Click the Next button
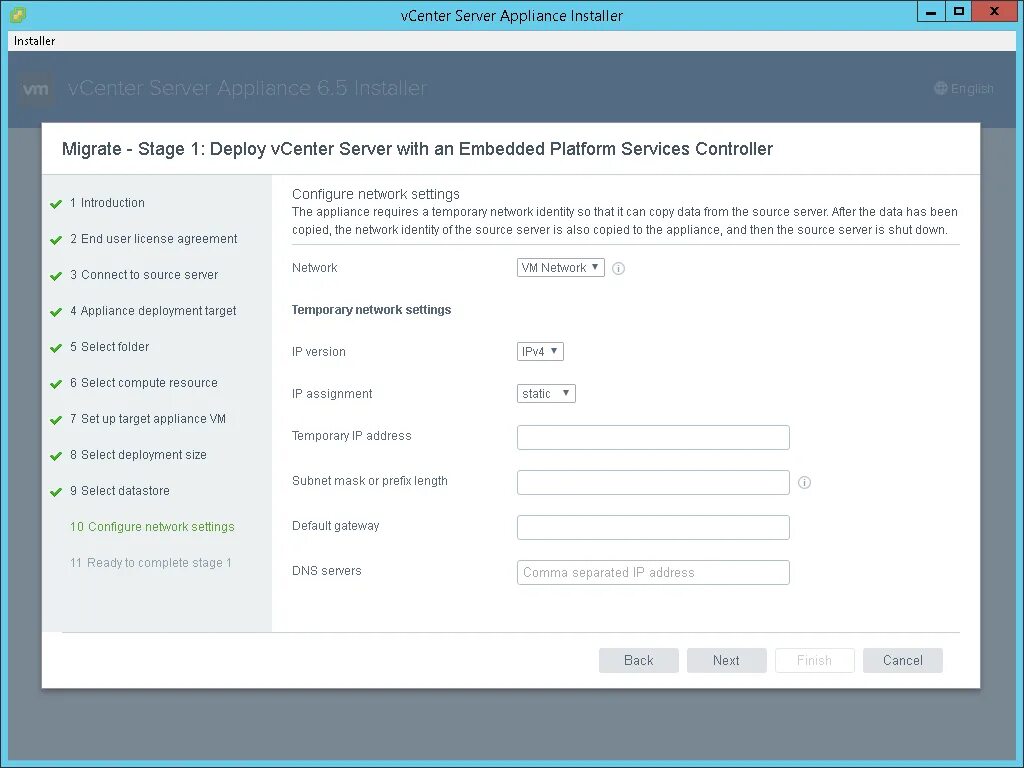 pos(726,660)
